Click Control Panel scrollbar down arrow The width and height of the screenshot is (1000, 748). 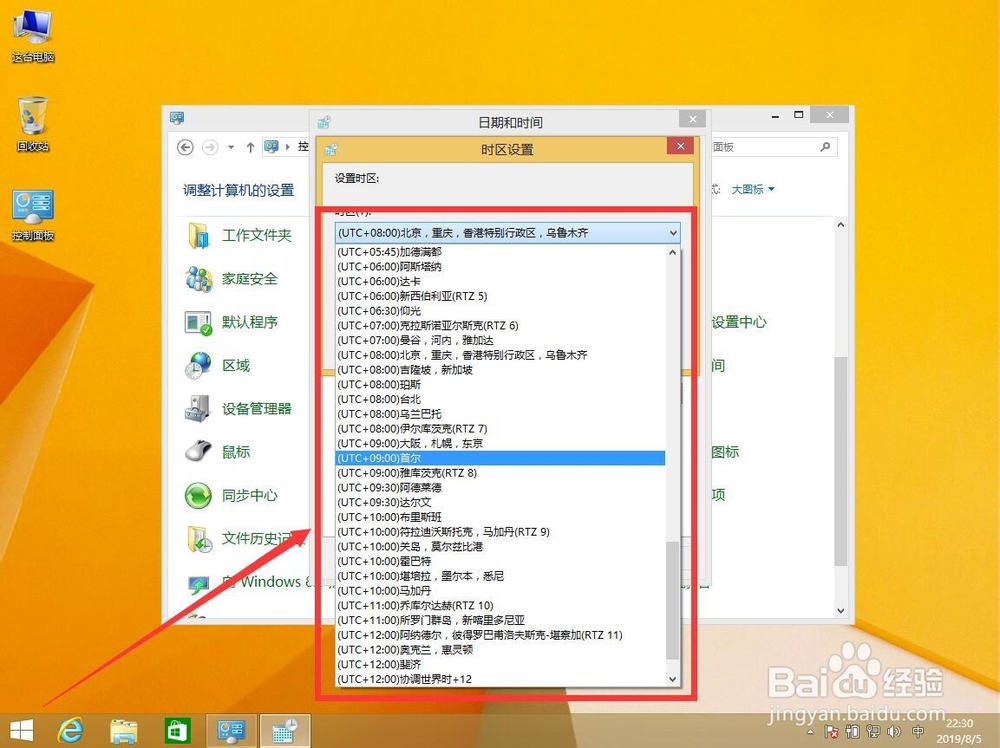(841, 610)
